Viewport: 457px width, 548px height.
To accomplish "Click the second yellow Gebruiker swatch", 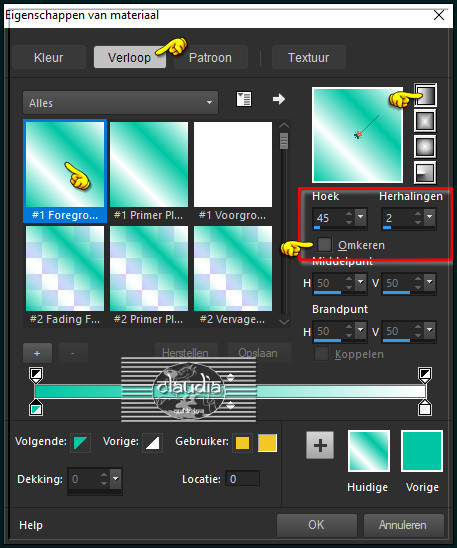I will [x=267, y=443].
